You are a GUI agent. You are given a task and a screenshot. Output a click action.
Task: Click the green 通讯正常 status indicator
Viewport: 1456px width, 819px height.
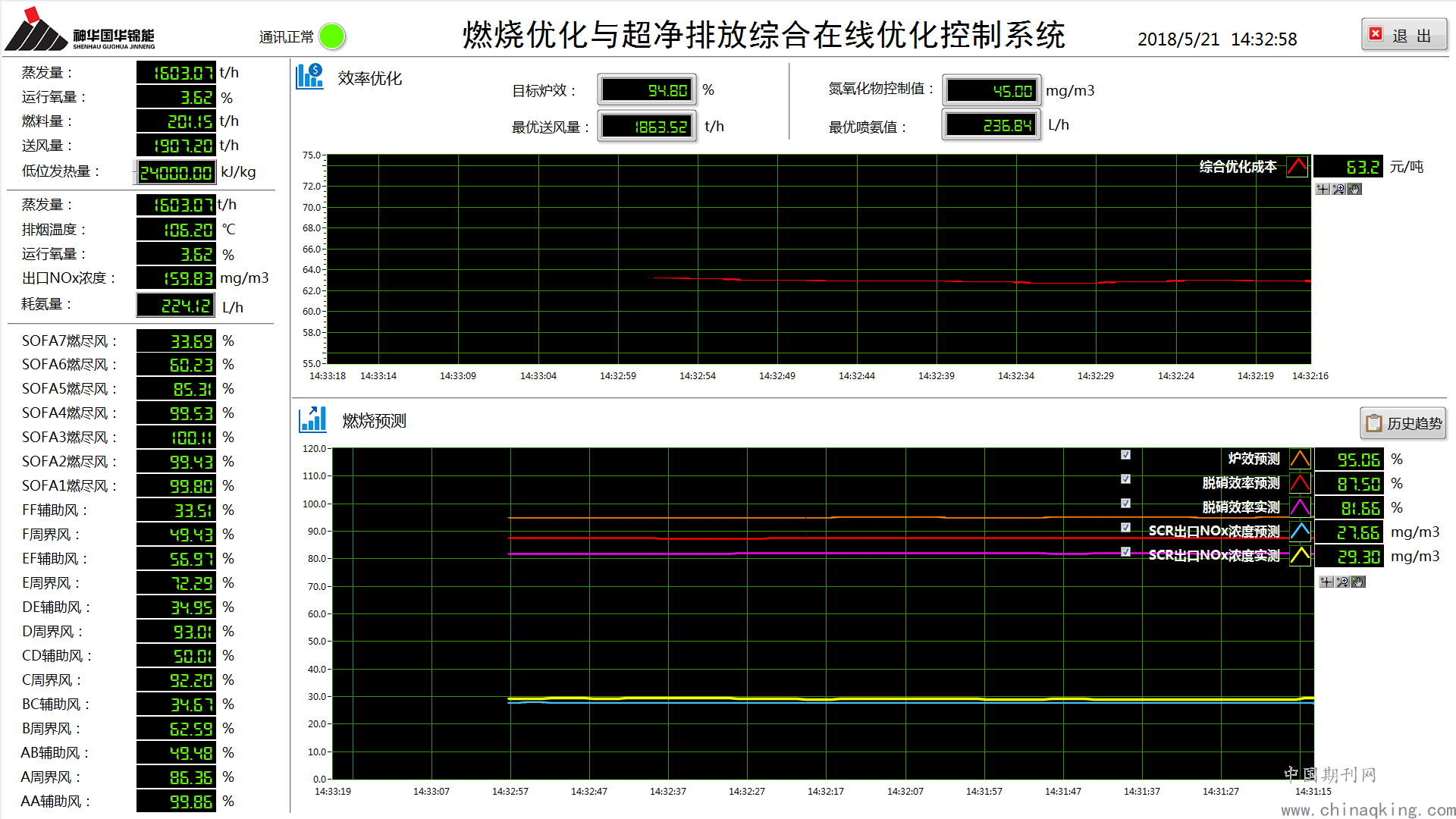pyautogui.click(x=332, y=36)
